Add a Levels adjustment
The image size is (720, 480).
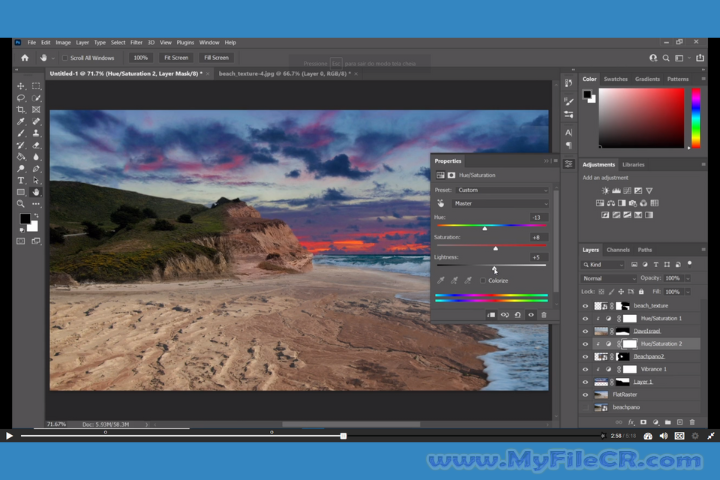(x=616, y=191)
